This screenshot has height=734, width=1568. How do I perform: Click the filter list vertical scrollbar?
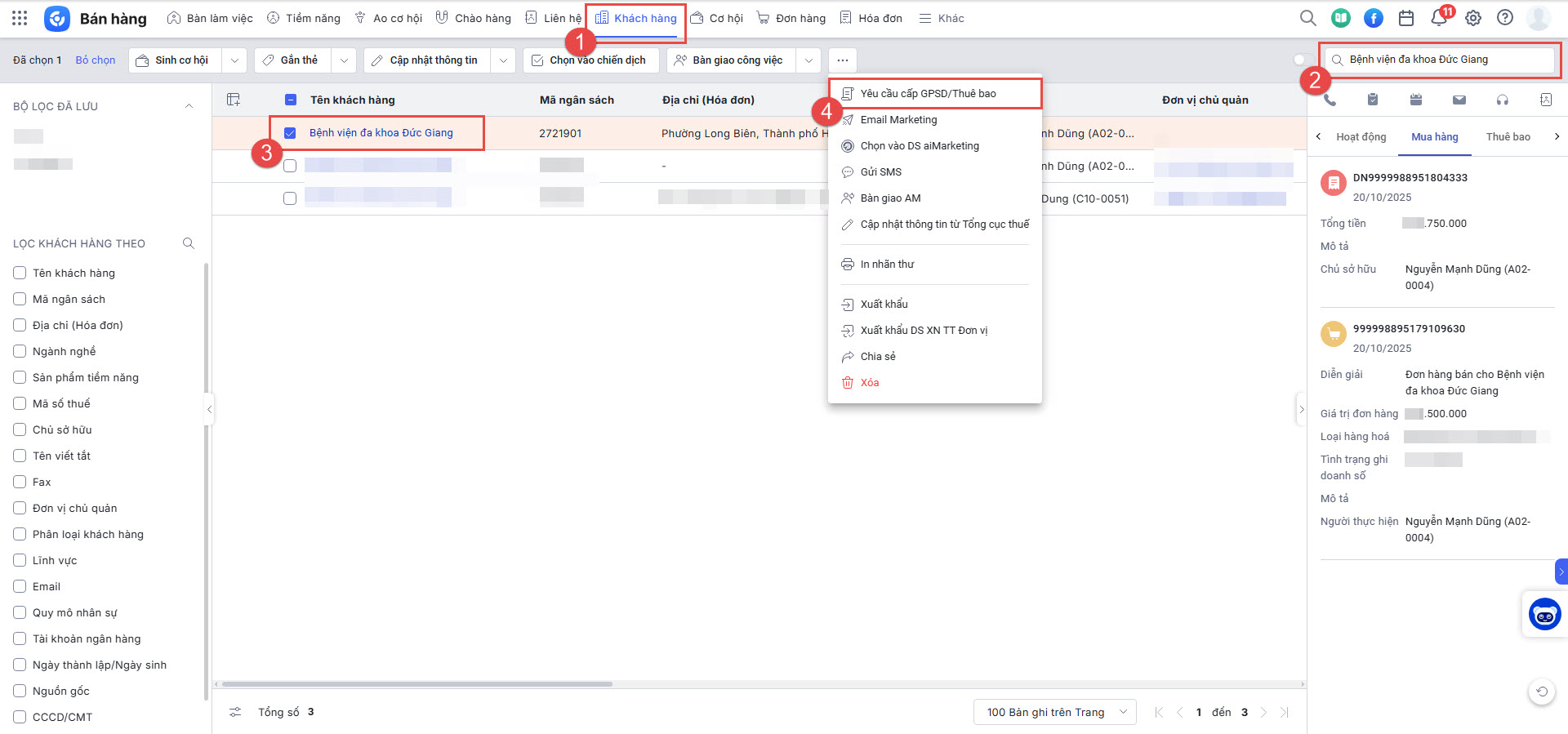click(x=206, y=482)
